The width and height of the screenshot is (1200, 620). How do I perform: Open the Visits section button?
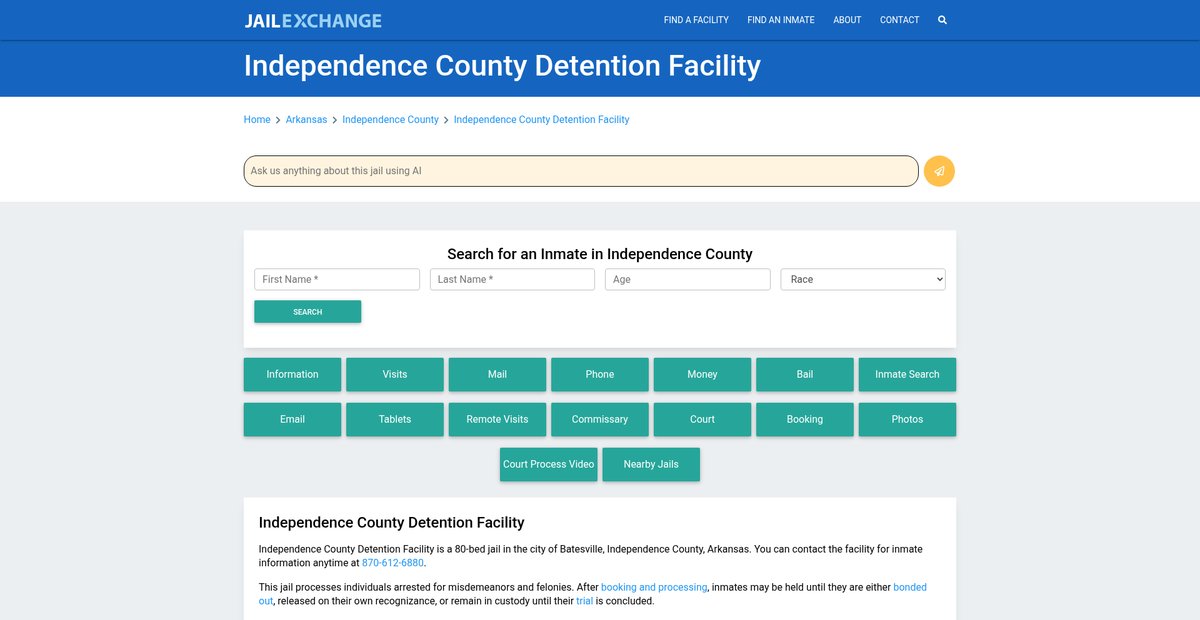click(395, 374)
